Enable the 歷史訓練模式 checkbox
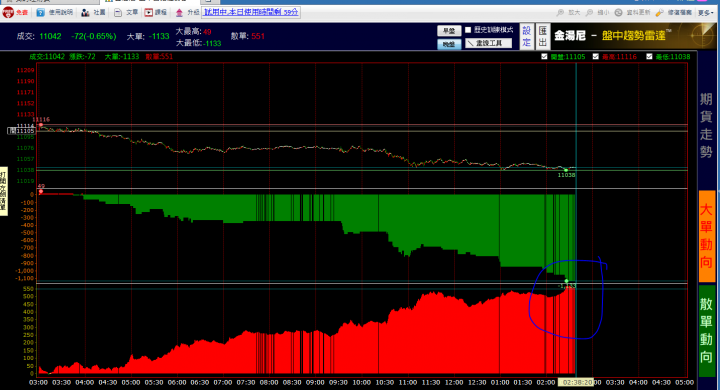The width and height of the screenshot is (720, 390). pos(468,30)
